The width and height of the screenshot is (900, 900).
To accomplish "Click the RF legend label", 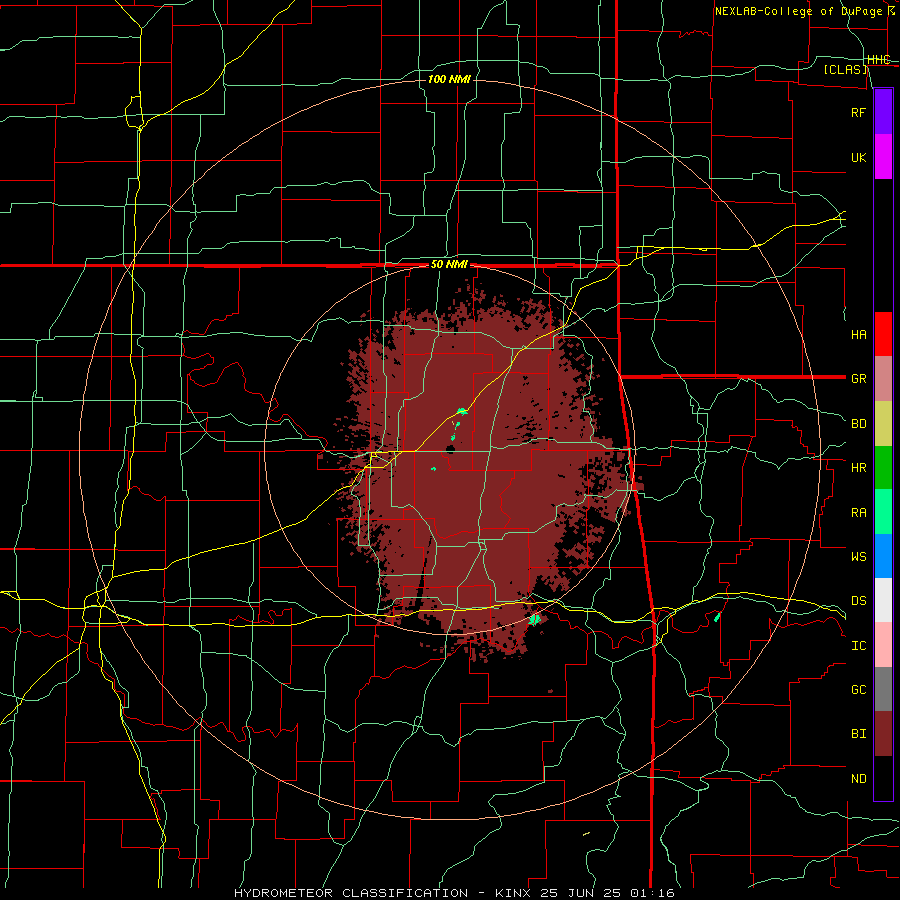I will [x=858, y=112].
